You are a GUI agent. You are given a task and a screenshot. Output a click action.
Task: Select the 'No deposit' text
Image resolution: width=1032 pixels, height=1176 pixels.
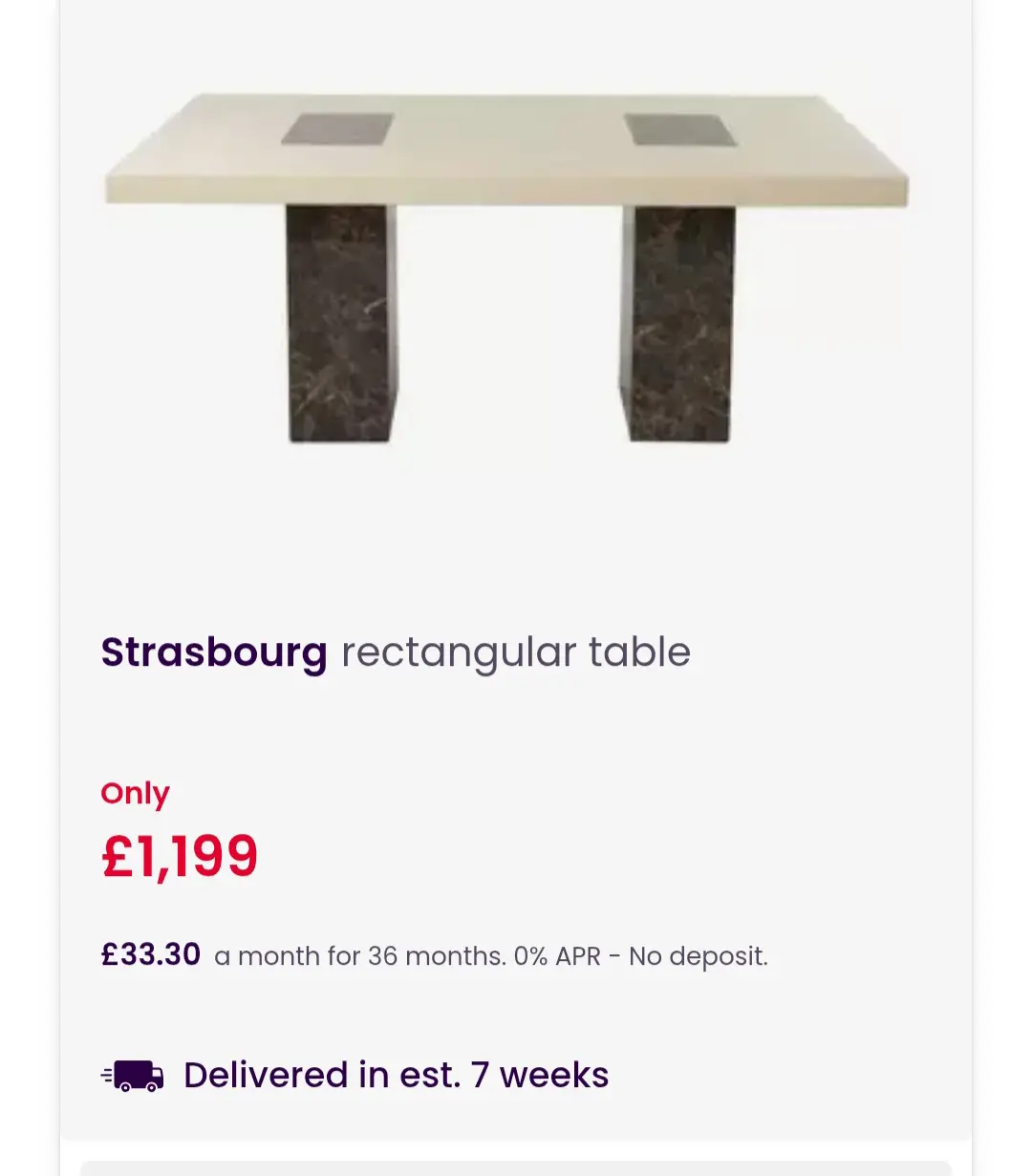point(698,956)
